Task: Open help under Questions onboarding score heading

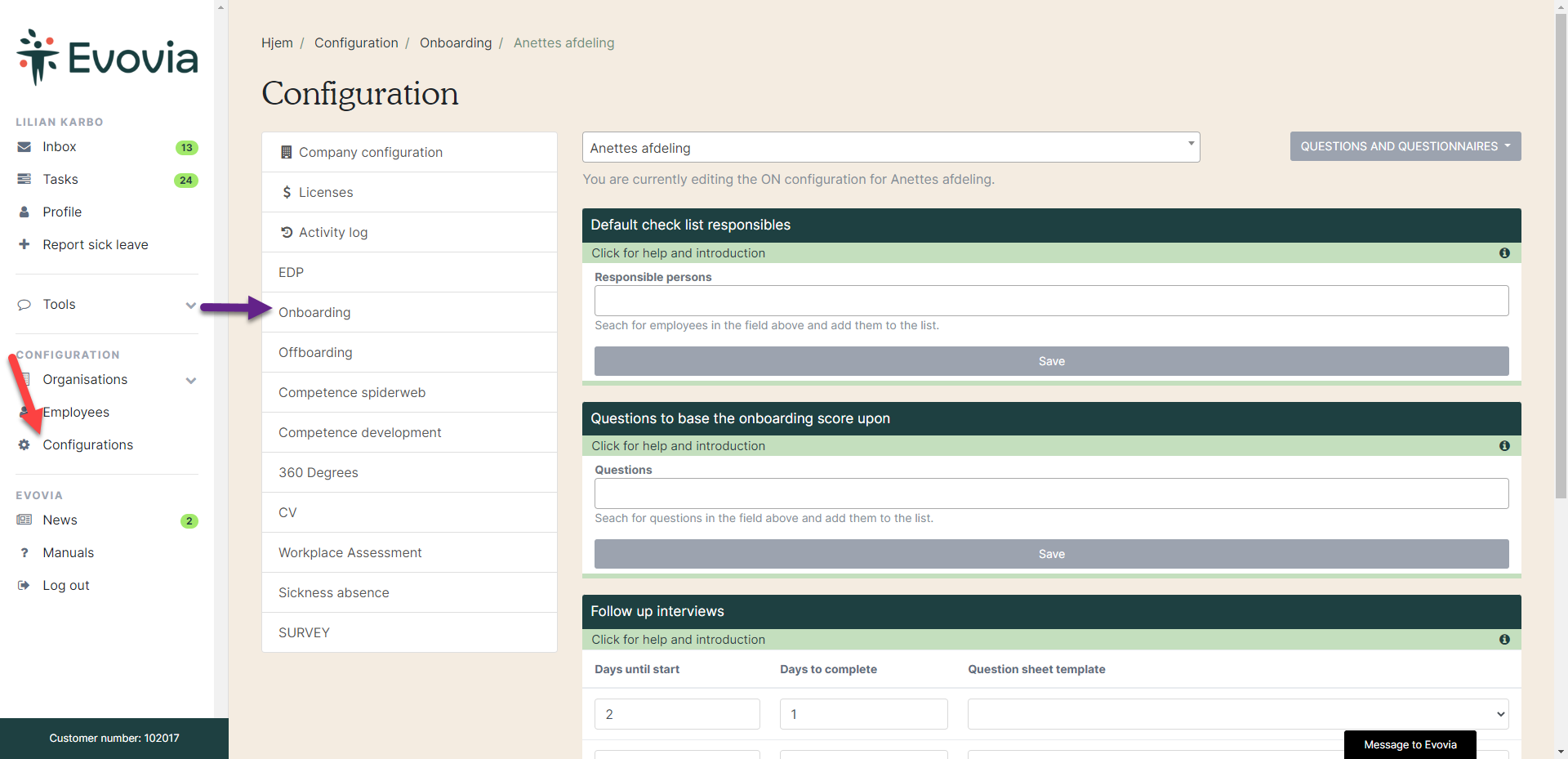Action: (x=1051, y=446)
